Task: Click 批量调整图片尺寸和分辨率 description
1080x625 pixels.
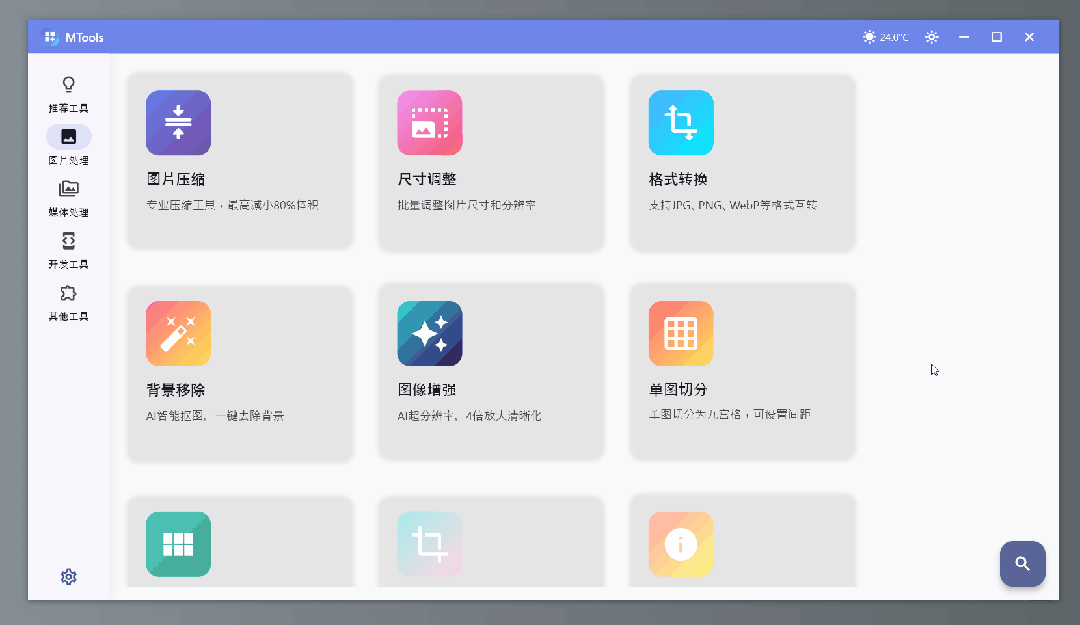Action: [467, 205]
